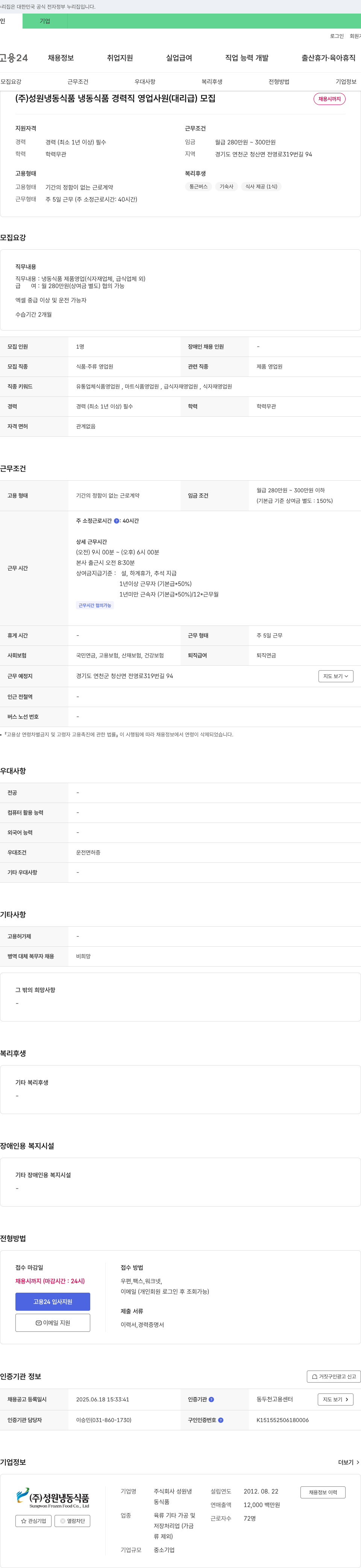
Task: Open the 출산휴가·육아휴직 menu
Action: pyautogui.click(x=328, y=58)
